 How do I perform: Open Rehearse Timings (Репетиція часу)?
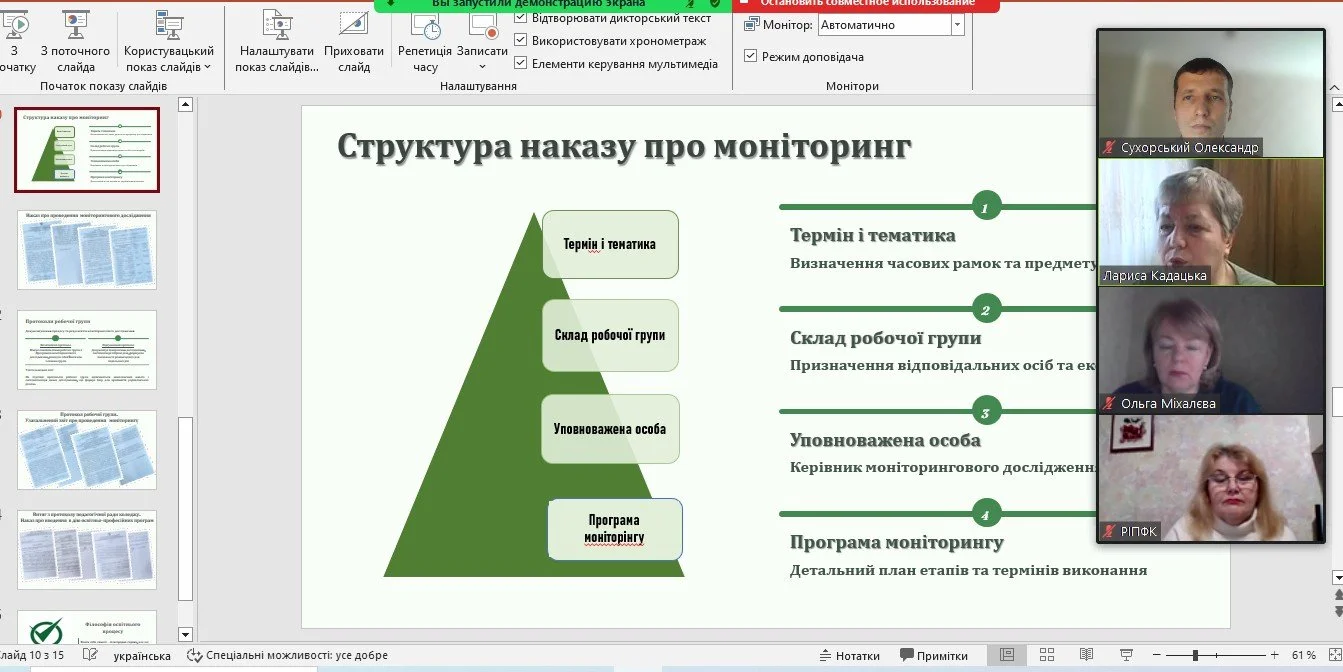tap(425, 40)
